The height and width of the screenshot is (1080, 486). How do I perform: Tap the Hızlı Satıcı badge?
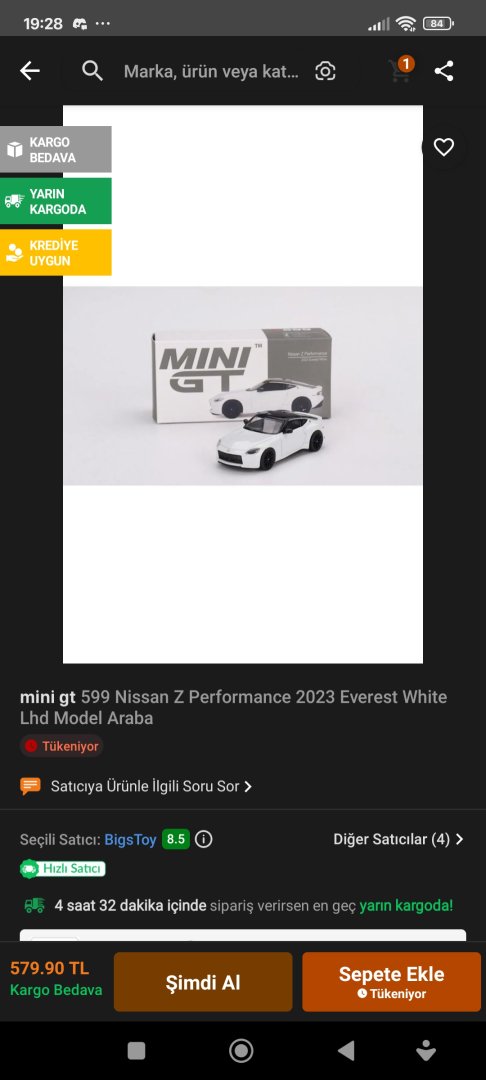tap(63, 869)
